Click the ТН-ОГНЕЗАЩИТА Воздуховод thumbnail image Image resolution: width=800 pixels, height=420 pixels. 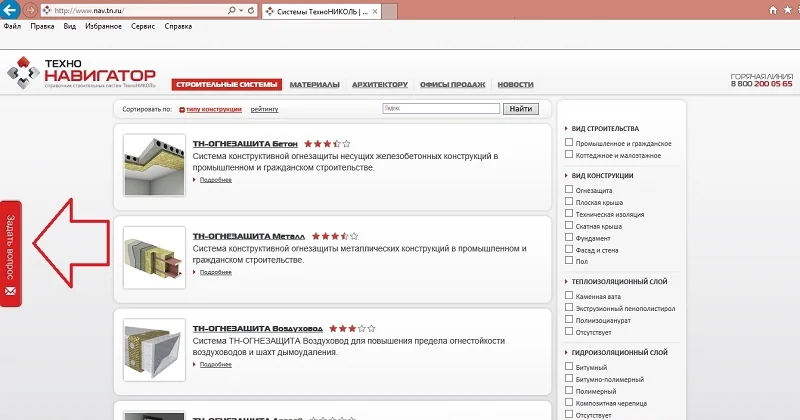coord(154,350)
